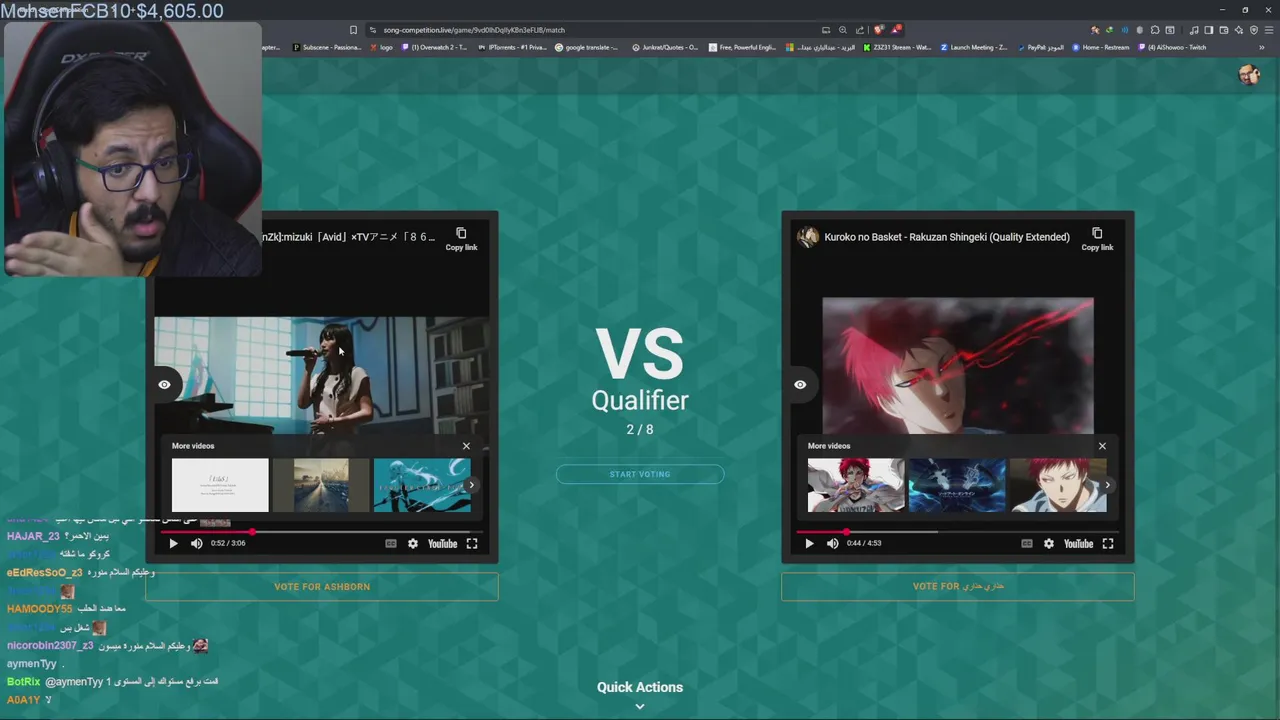Image resolution: width=1280 pixels, height=720 pixels.
Task: Toggle eye visibility on right video
Action: coord(800,384)
